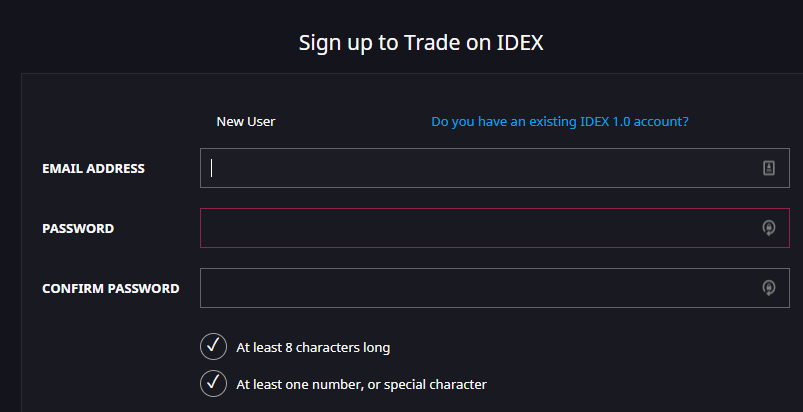This screenshot has width=803, height=412.
Task: Click the word "IDEX" in the page heading
Action: [522, 43]
